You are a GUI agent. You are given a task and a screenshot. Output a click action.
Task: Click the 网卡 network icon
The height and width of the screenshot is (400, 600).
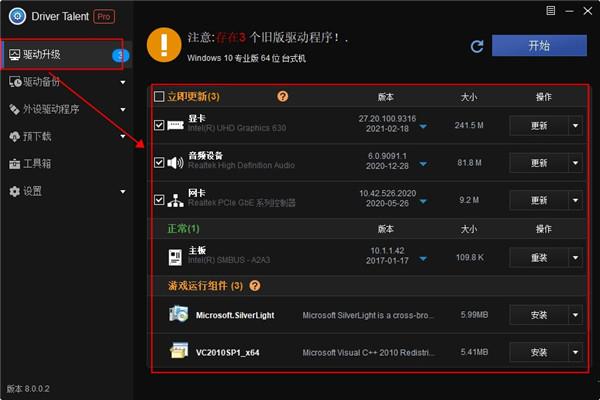point(176,200)
